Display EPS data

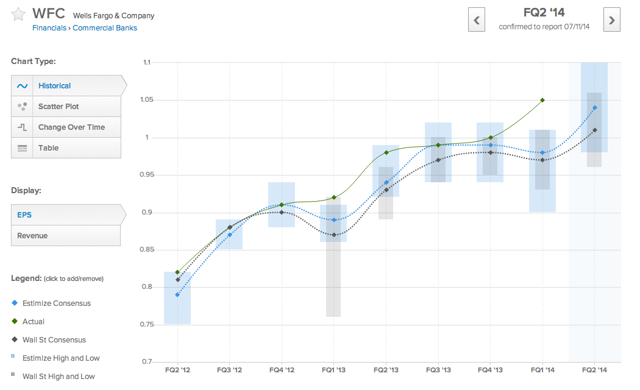pyautogui.click(x=69, y=215)
